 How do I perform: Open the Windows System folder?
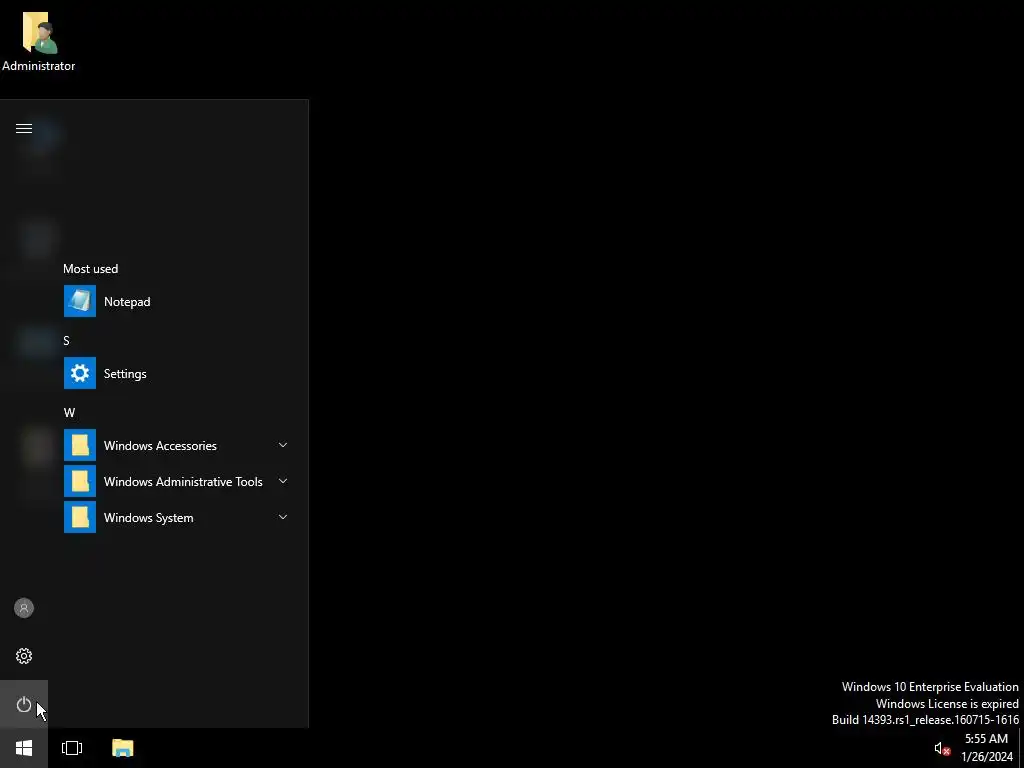176,517
